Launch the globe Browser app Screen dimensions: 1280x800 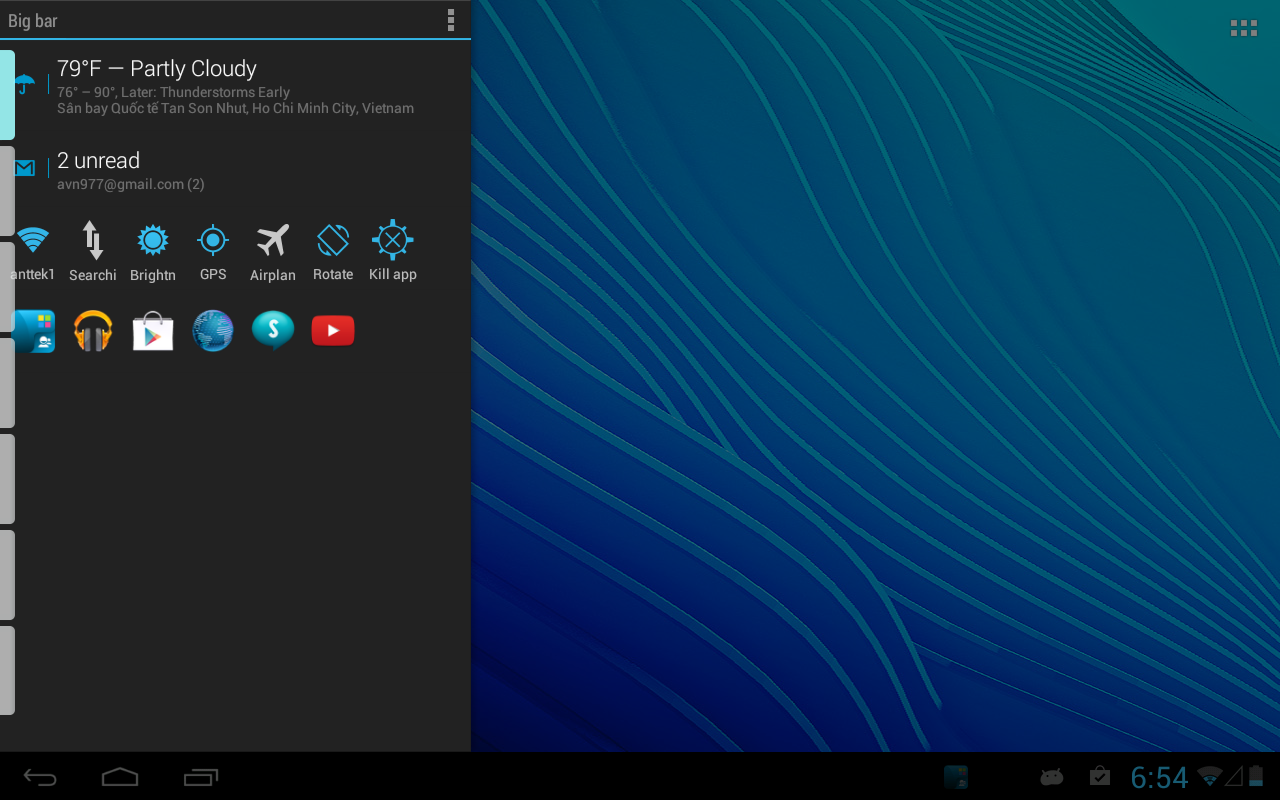(x=213, y=331)
